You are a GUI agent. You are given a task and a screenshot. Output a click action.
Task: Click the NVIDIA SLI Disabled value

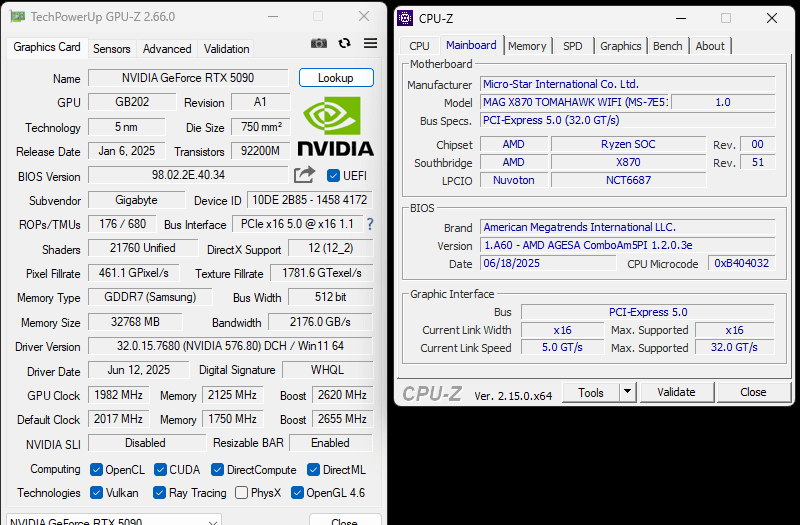tap(146, 443)
